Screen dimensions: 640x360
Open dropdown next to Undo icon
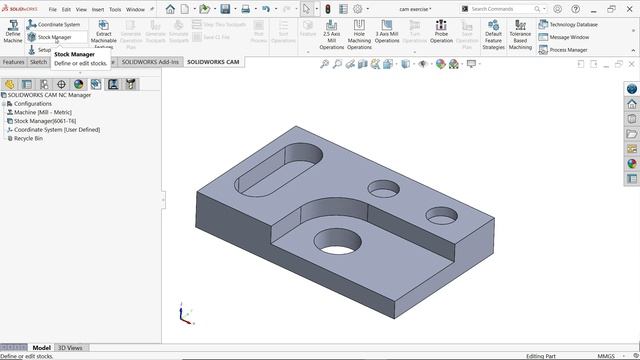pyautogui.click(x=276, y=9)
